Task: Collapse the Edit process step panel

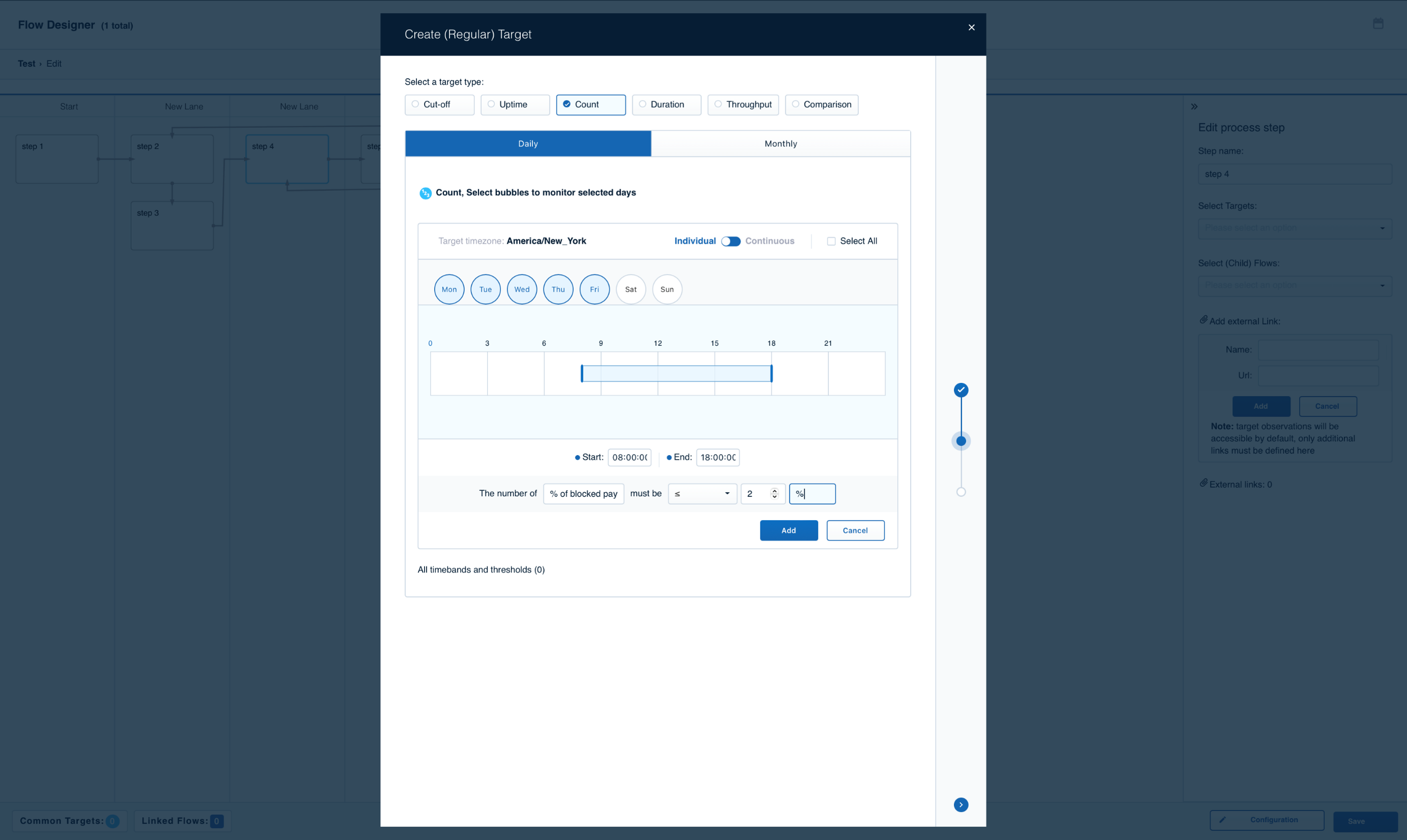Action: coord(1194,106)
